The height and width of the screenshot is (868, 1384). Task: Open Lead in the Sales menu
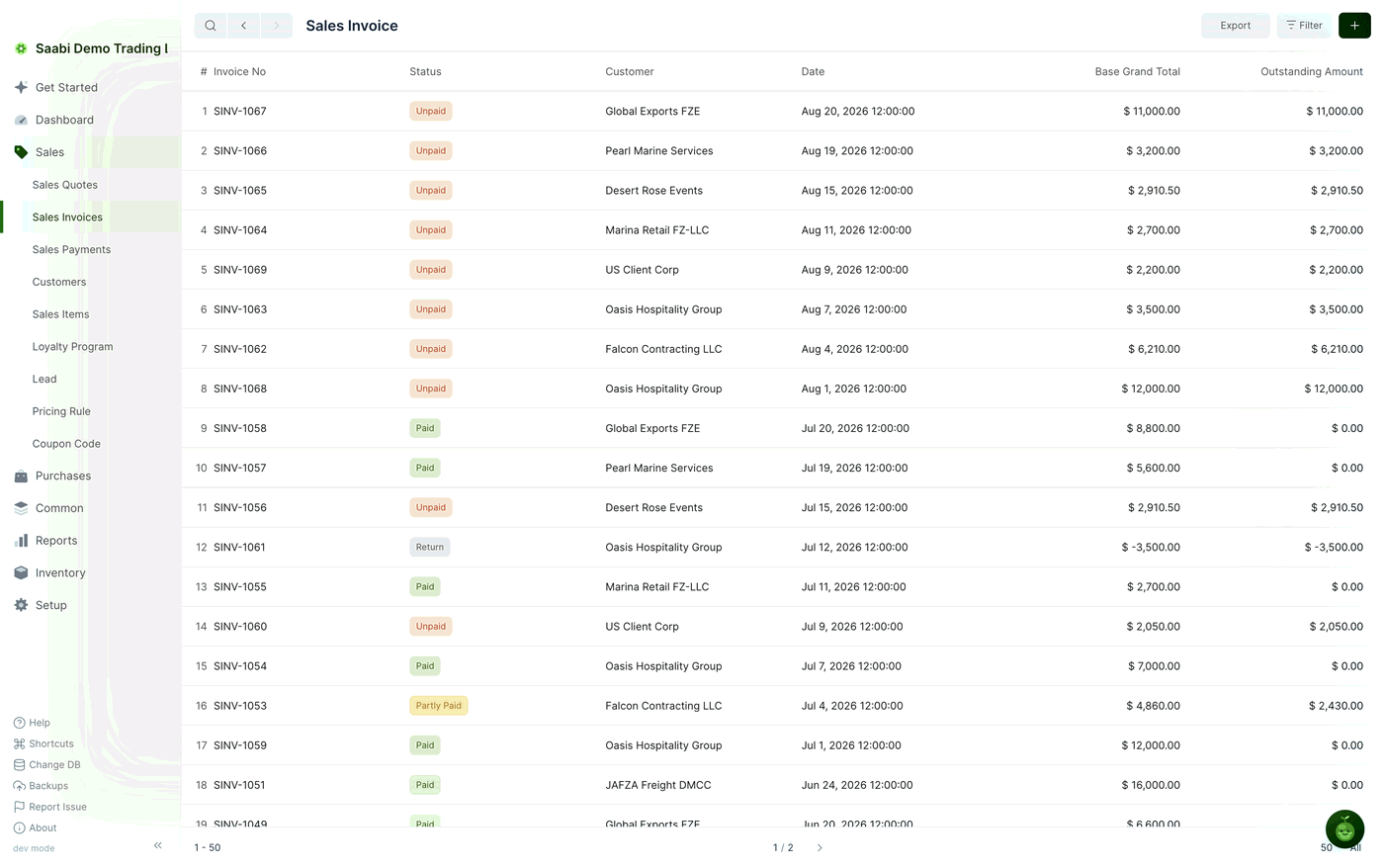coord(44,380)
